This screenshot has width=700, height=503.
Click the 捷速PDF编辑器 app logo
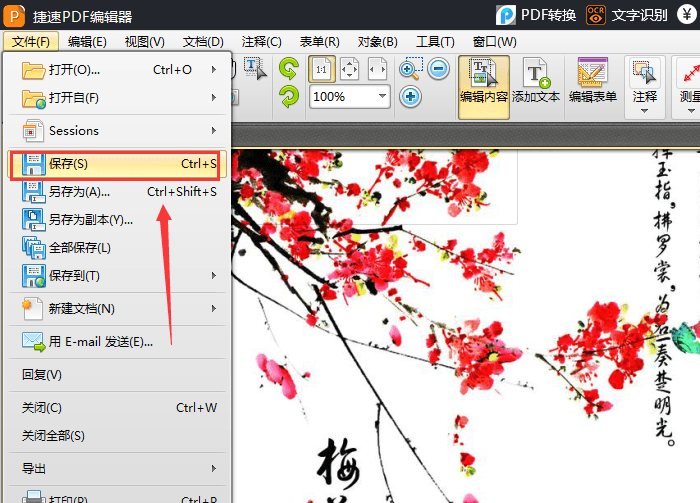point(14,16)
